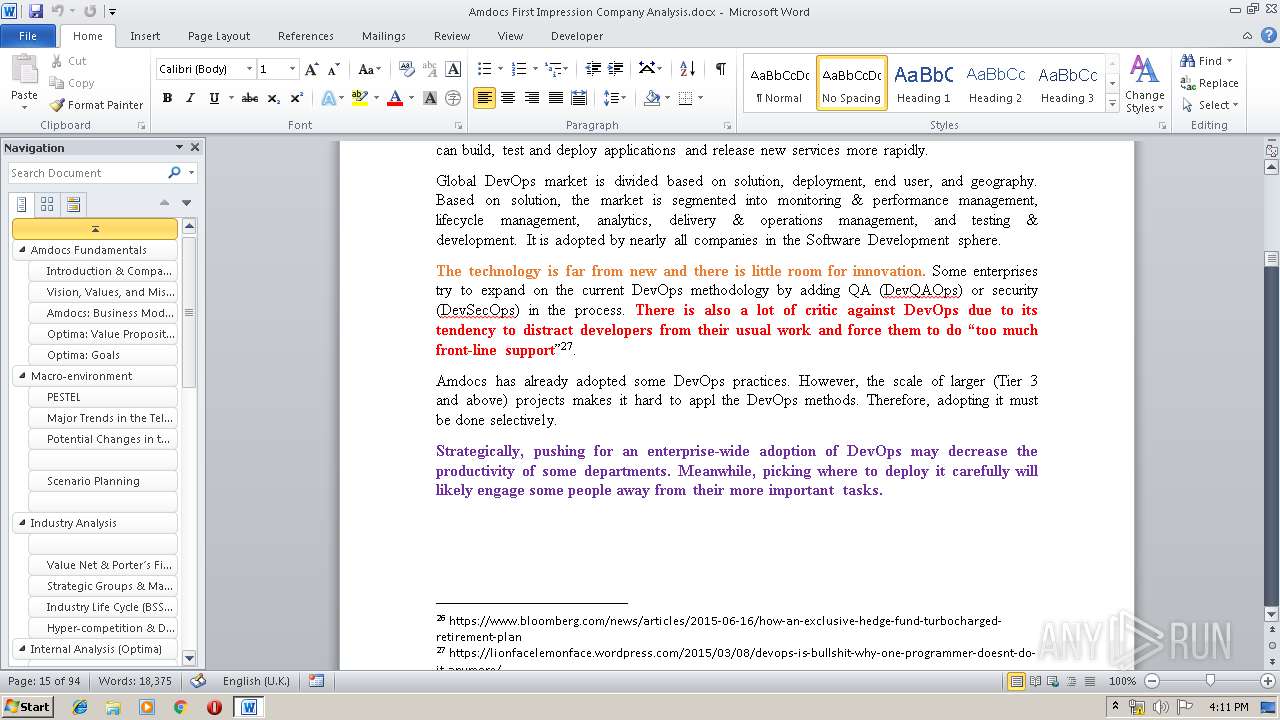The height and width of the screenshot is (720, 1280).
Task: Open the Font name dropdown
Action: 249,69
